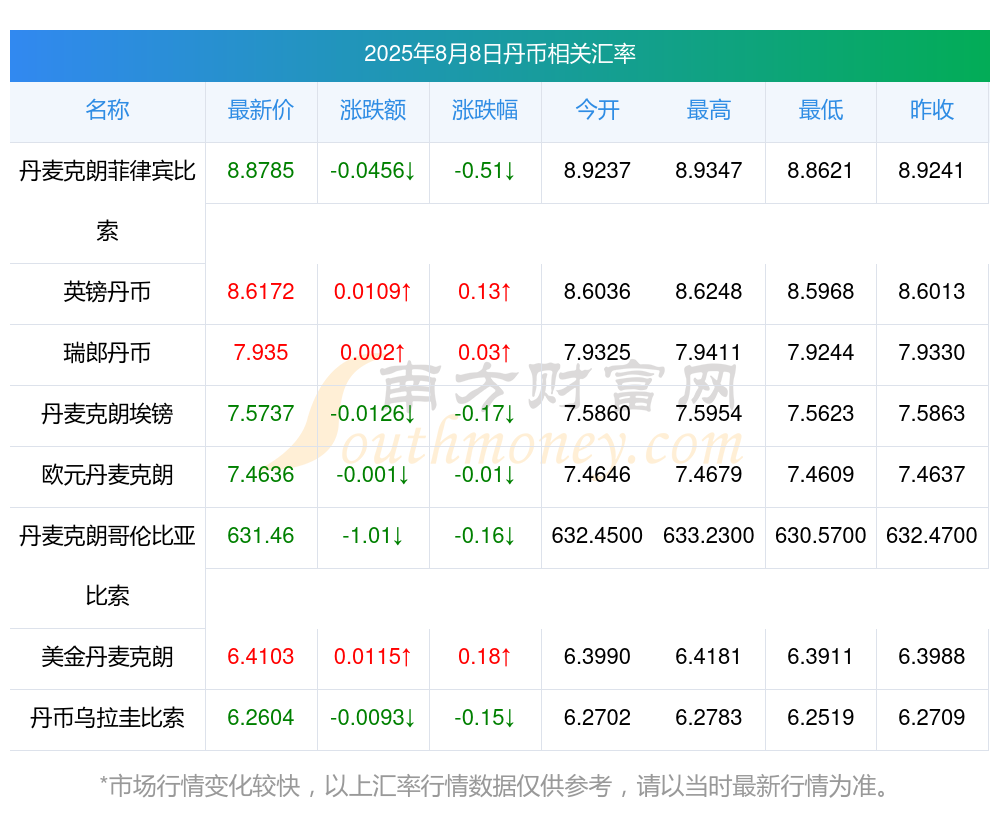Select the 涨跌额 column header
Image resolution: width=1000 pixels, height=817 pixels.
pos(373,110)
